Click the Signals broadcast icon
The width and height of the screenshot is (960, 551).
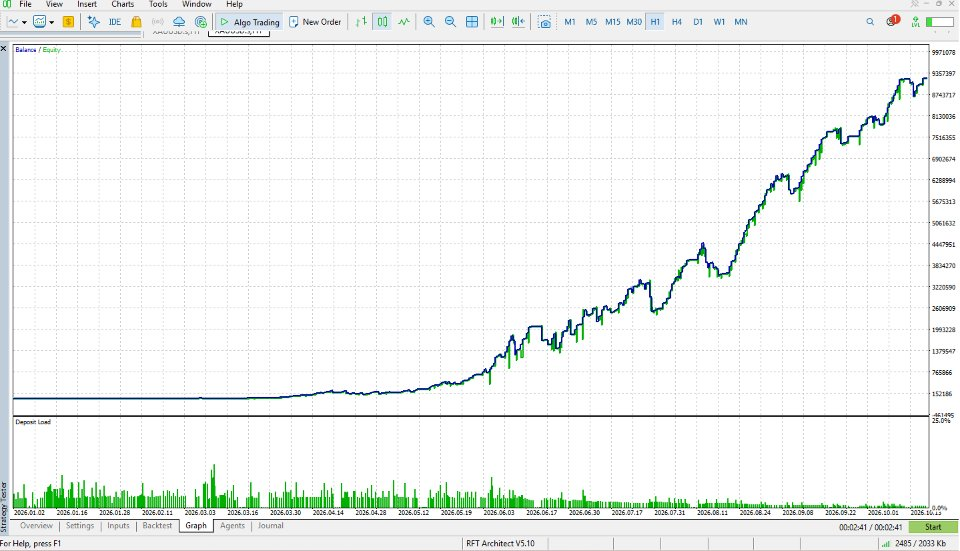tap(157, 22)
